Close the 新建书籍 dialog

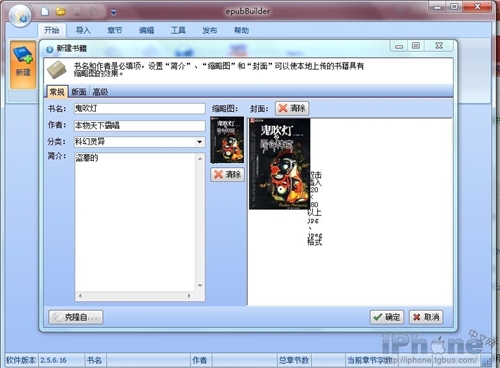pyautogui.click(x=439, y=46)
